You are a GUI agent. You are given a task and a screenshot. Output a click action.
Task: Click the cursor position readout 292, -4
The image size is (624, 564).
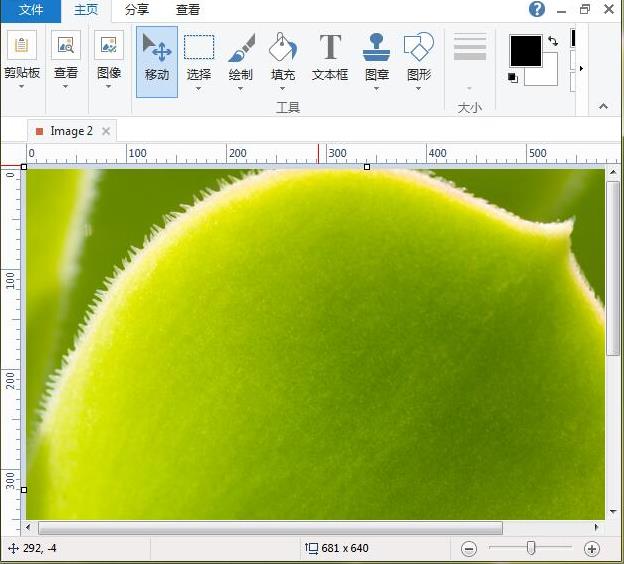pos(39,548)
